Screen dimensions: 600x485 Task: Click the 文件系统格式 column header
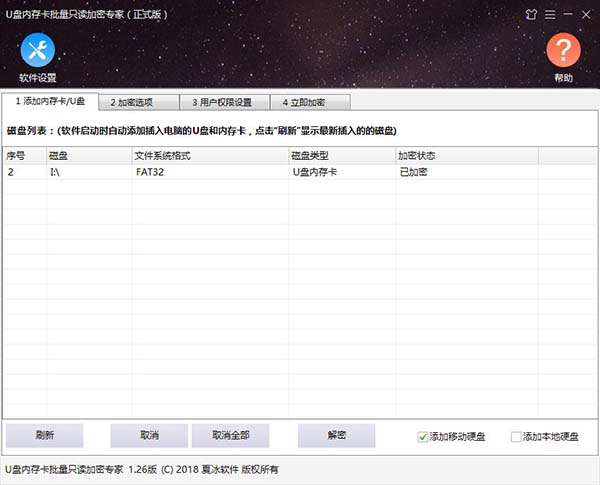click(210, 156)
